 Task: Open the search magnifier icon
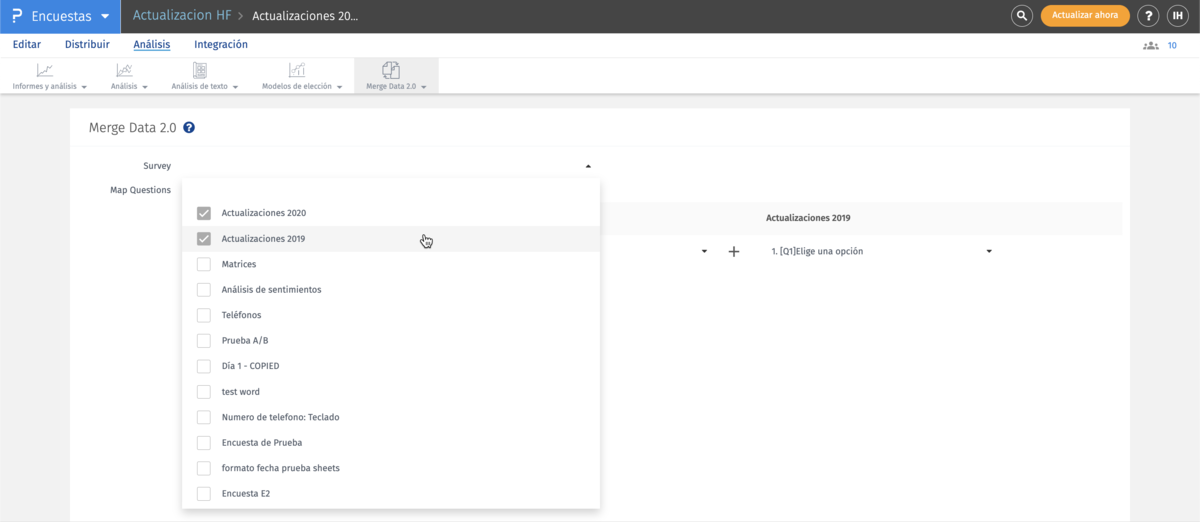[1021, 16]
